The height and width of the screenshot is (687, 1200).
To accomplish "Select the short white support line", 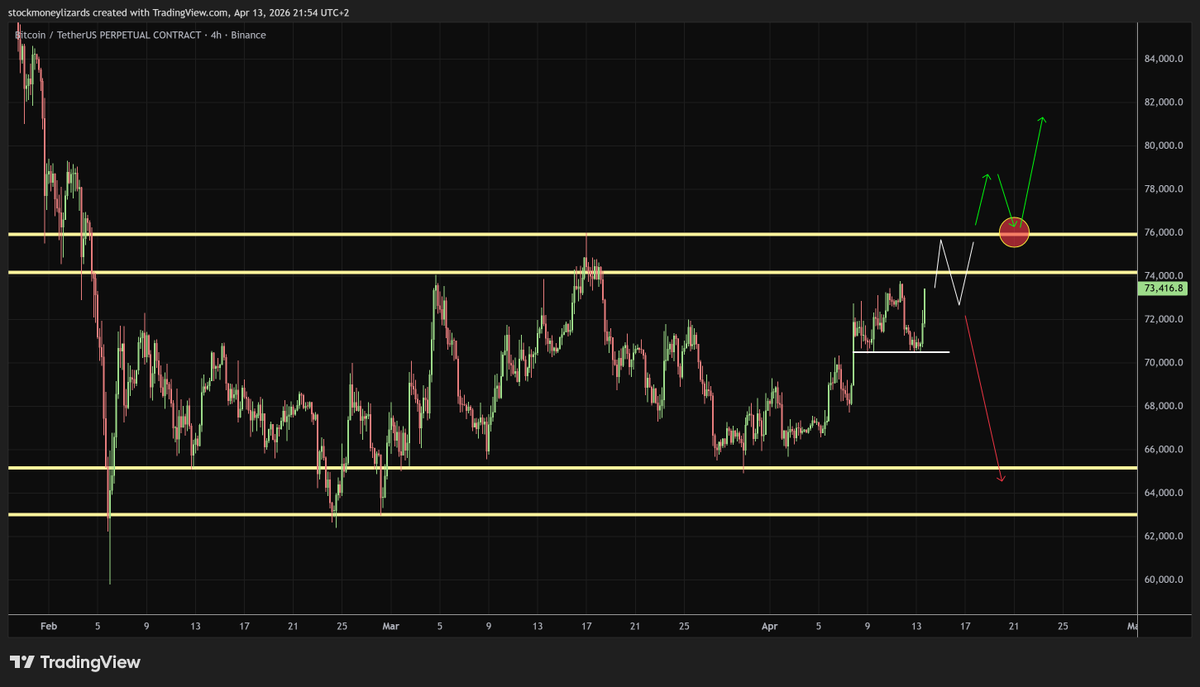I will pyautogui.click(x=900, y=352).
